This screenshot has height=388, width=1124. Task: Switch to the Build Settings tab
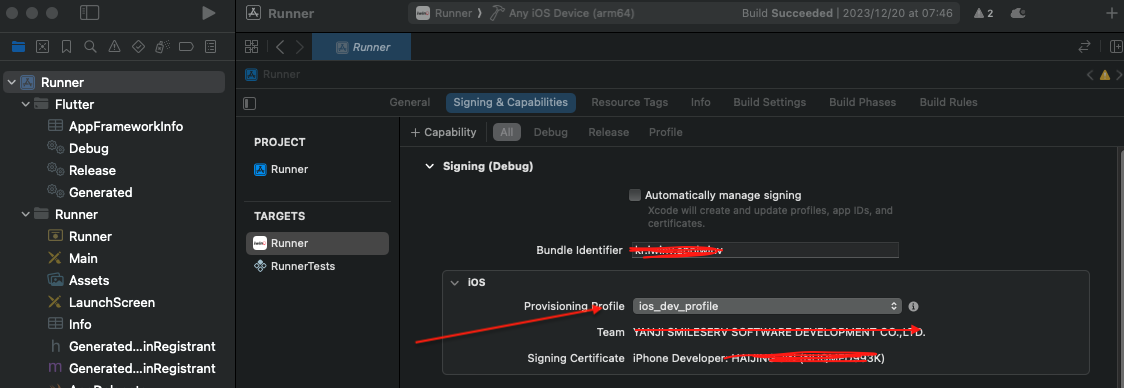tap(769, 103)
